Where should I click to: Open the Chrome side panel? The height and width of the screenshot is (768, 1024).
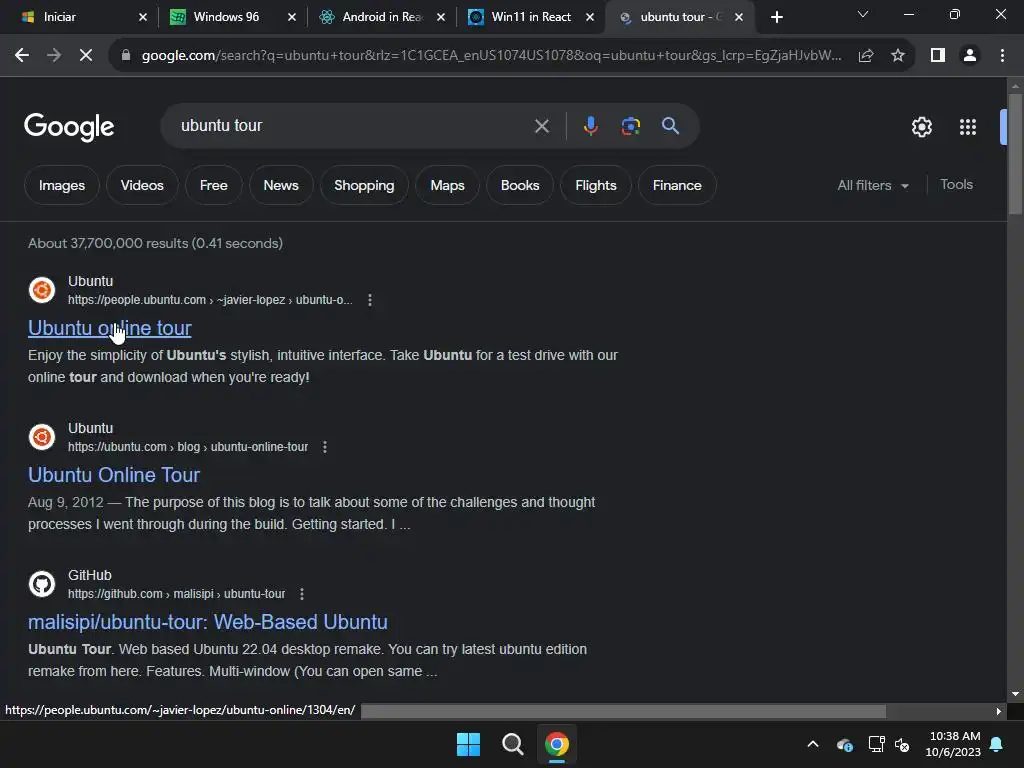click(x=938, y=56)
